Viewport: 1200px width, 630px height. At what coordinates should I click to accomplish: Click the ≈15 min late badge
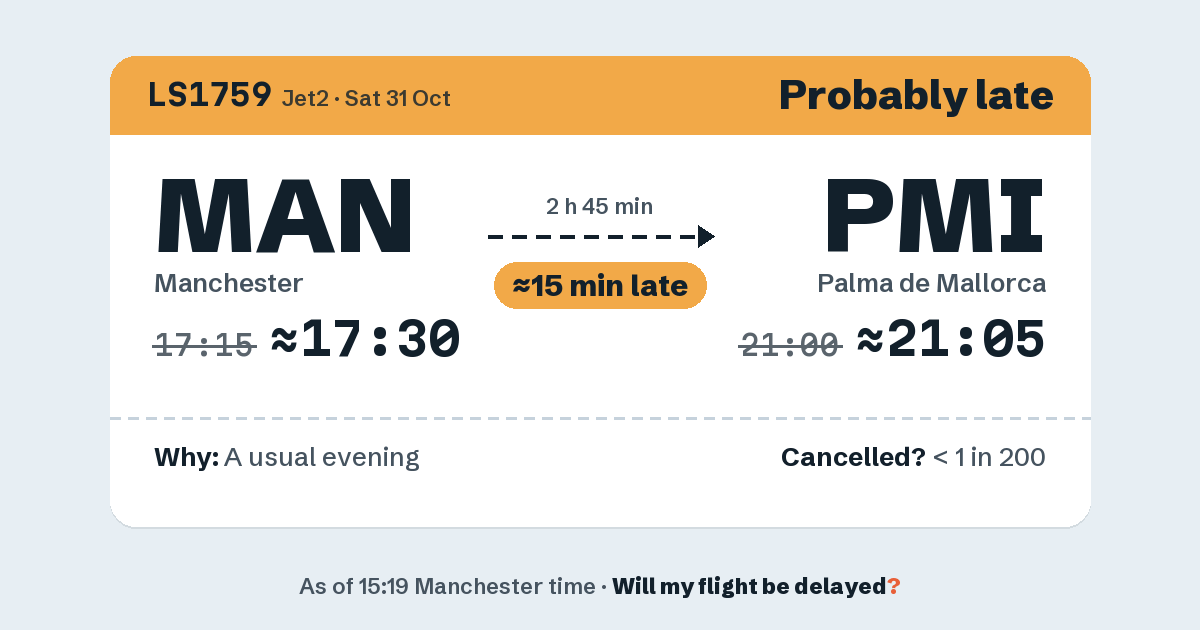[x=600, y=286]
